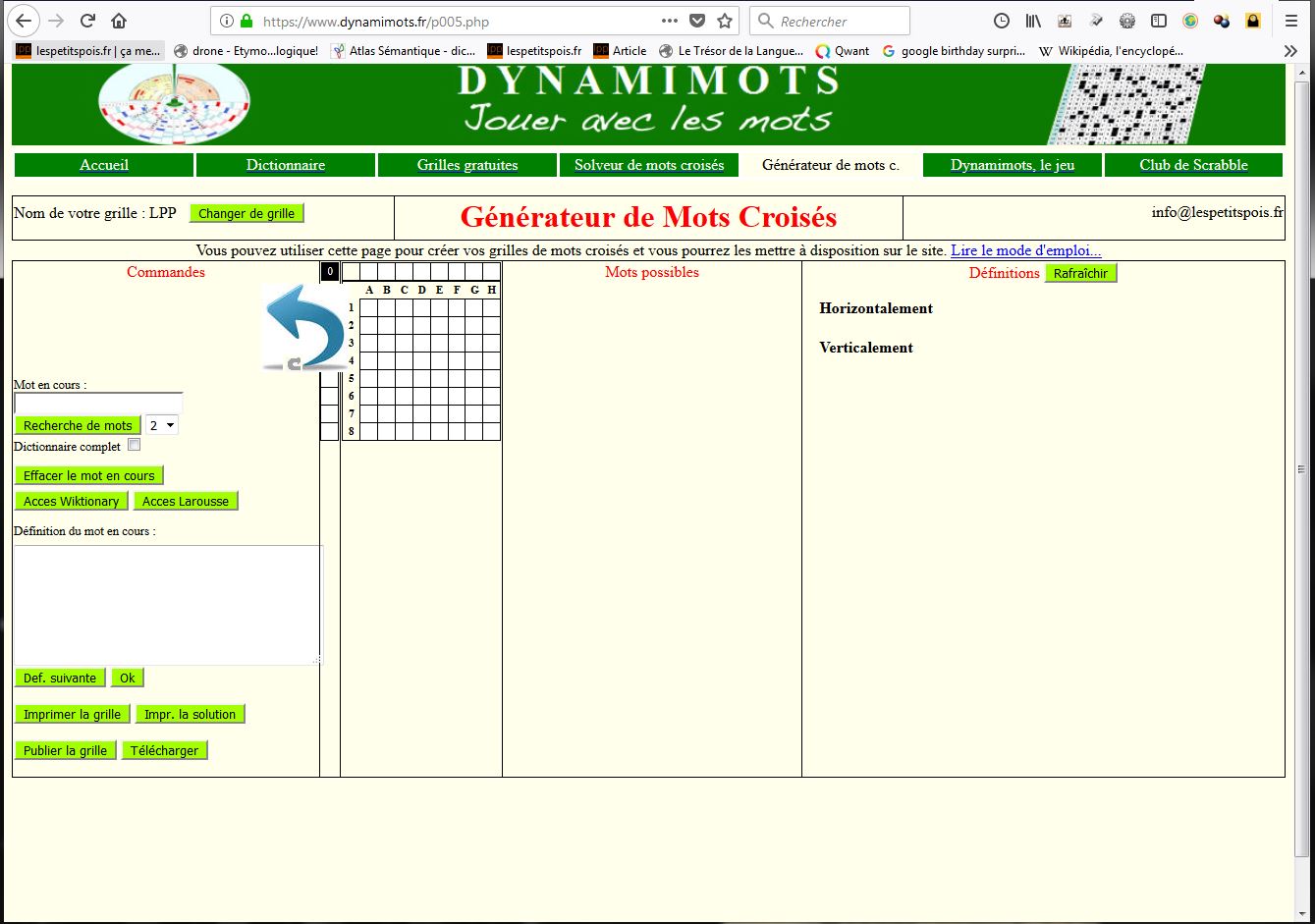Open the Firefox hamburger menu
This screenshot has height=924, width=1315.
[1290, 21]
